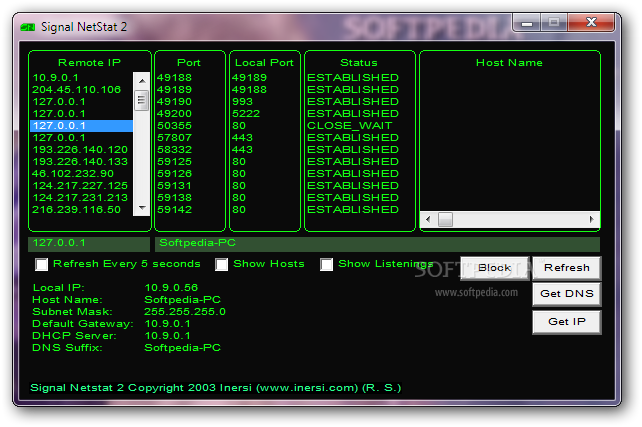
Task: Click the Remote IP list scrollbar thumb
Action: (x=142, y=99)
